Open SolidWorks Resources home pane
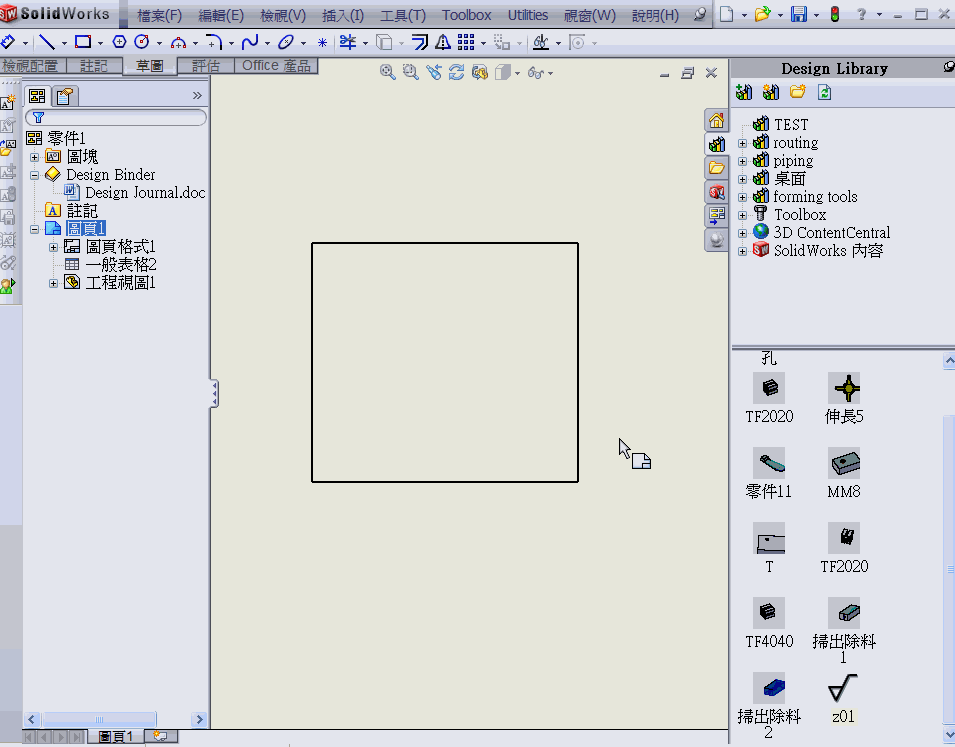 (x=716, y=121)
